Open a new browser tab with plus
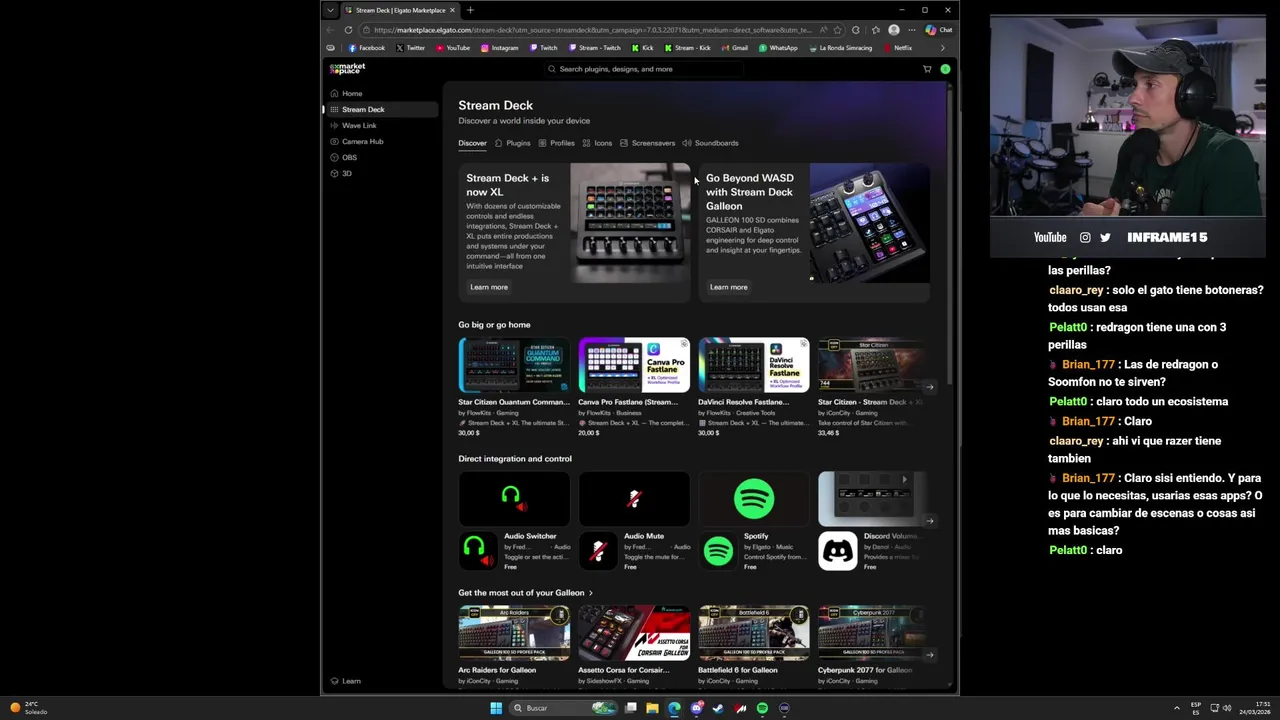Viewport: 1280px width, 720px height. [470, 10]
